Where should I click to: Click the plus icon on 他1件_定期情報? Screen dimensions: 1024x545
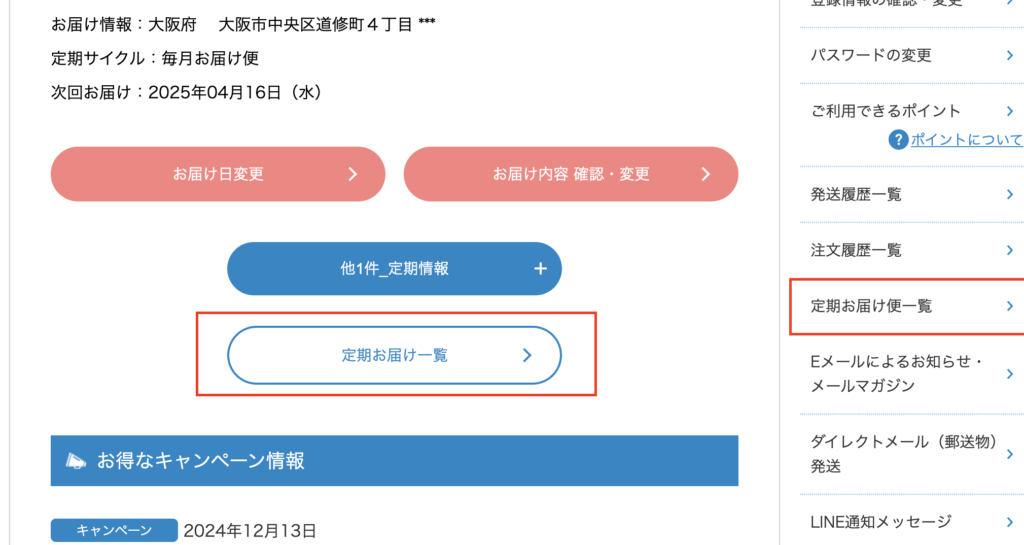(540, 268)
